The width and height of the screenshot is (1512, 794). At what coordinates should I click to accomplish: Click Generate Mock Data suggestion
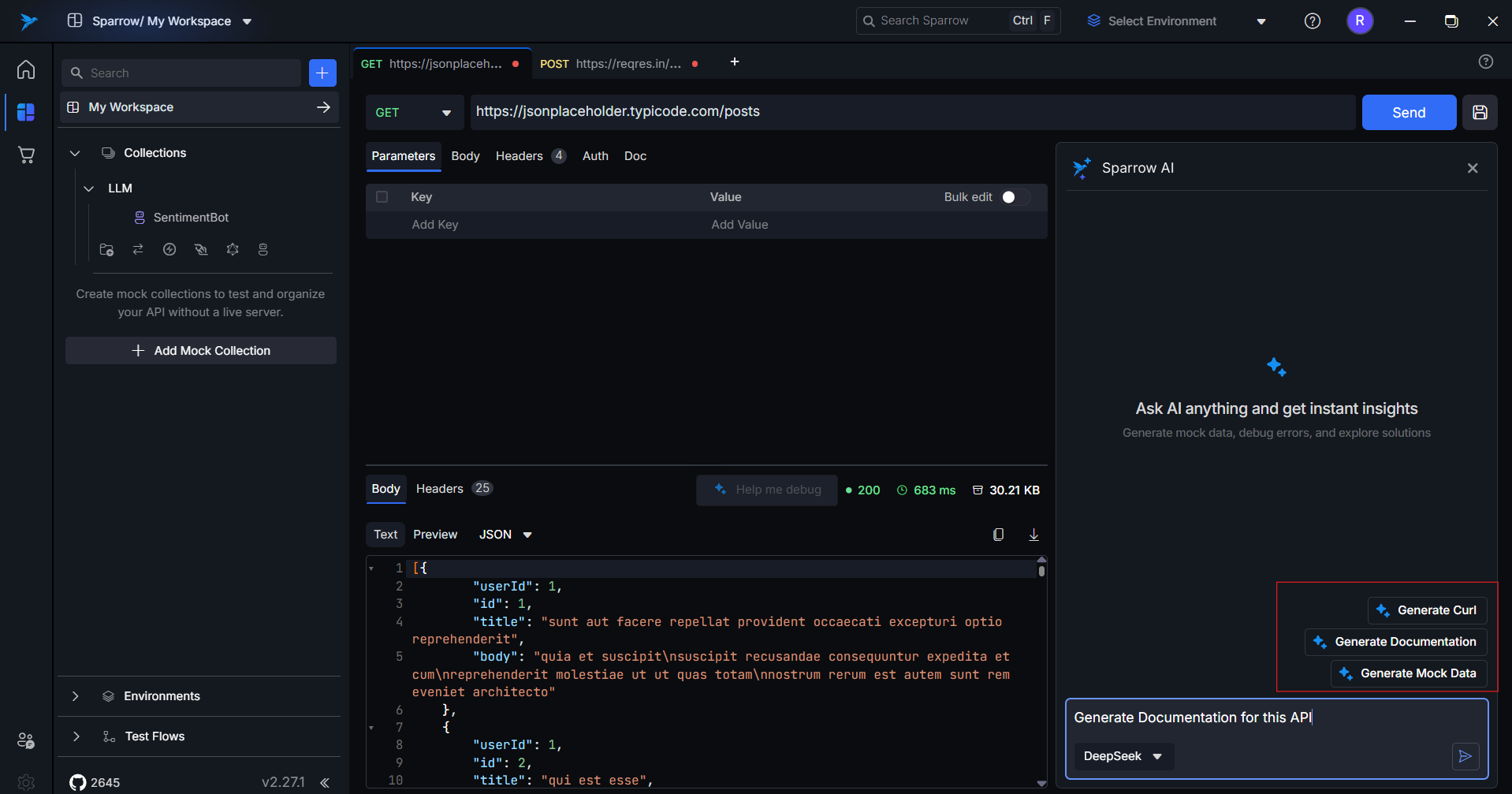1409,673
